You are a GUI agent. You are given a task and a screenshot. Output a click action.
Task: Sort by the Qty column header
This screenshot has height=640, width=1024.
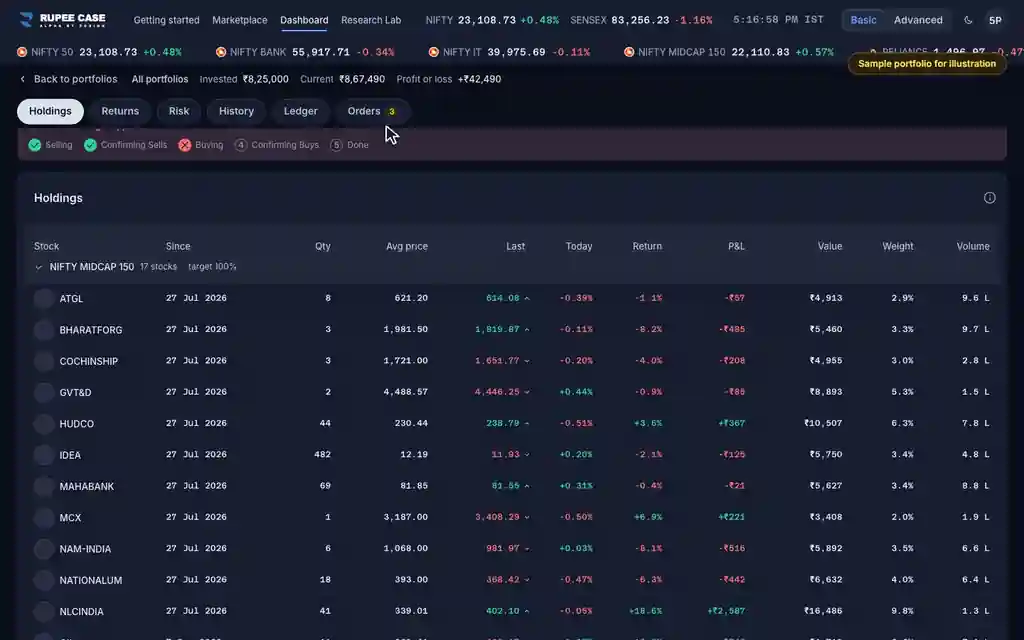[x=323, y=246]
